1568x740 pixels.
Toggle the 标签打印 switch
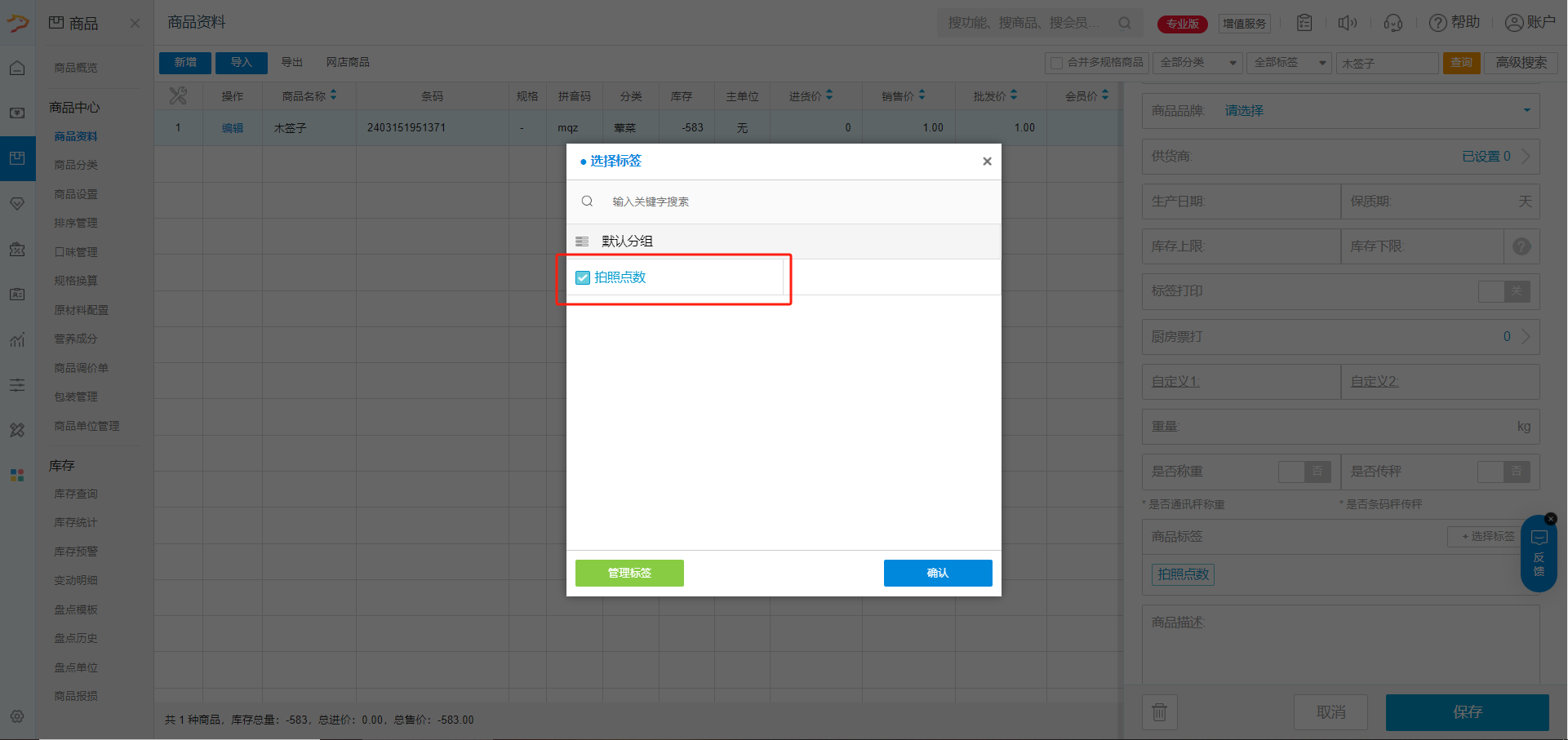tap(1504, 291)
